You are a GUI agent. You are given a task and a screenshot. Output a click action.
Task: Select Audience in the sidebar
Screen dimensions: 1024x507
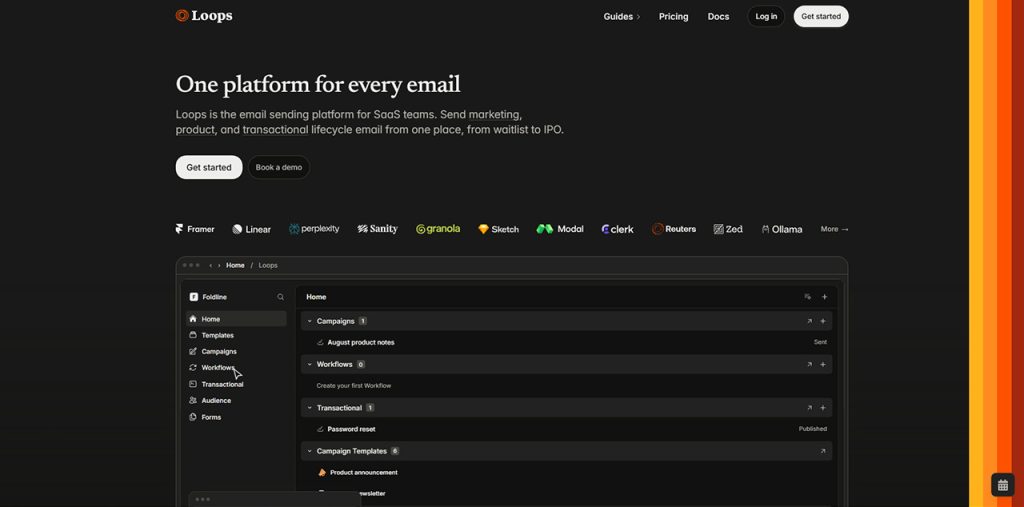[236, 401]
